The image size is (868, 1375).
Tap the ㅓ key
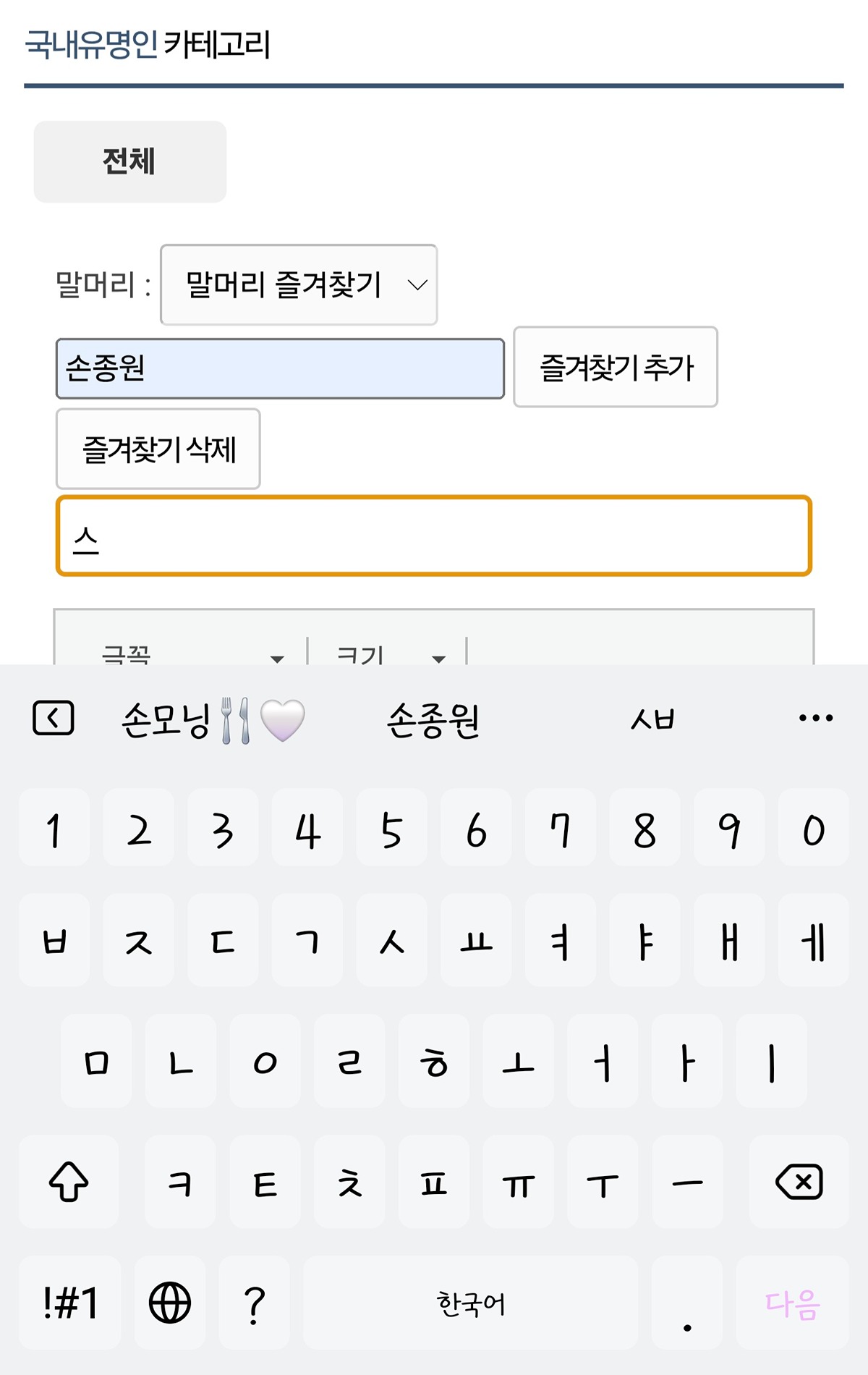603,1060
